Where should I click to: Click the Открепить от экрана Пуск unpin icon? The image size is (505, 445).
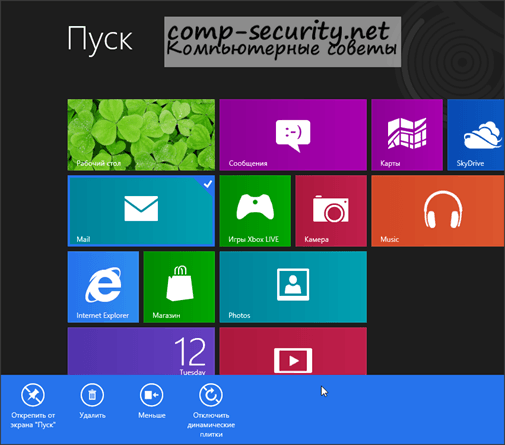(x=33, y=395)
